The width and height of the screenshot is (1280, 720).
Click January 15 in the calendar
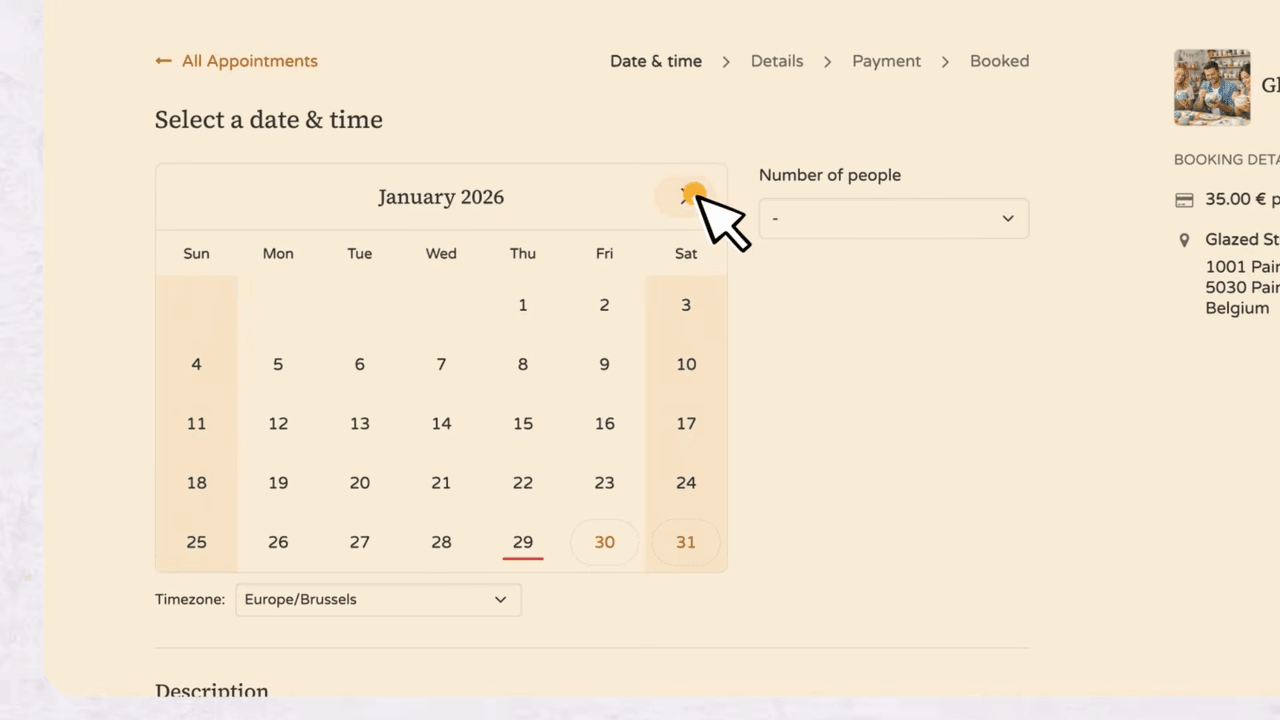click(523, 424)
